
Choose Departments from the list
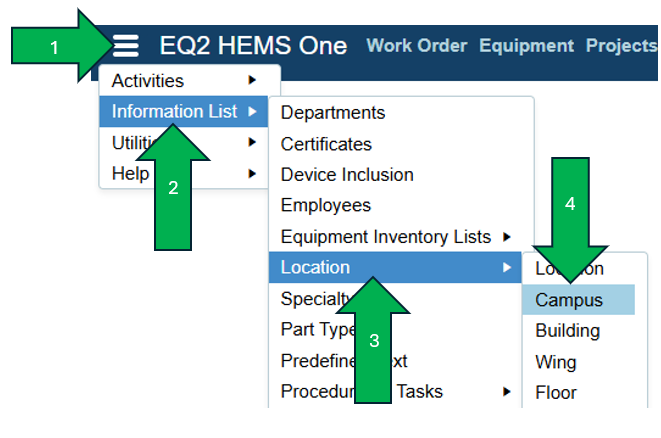[333, 113]
